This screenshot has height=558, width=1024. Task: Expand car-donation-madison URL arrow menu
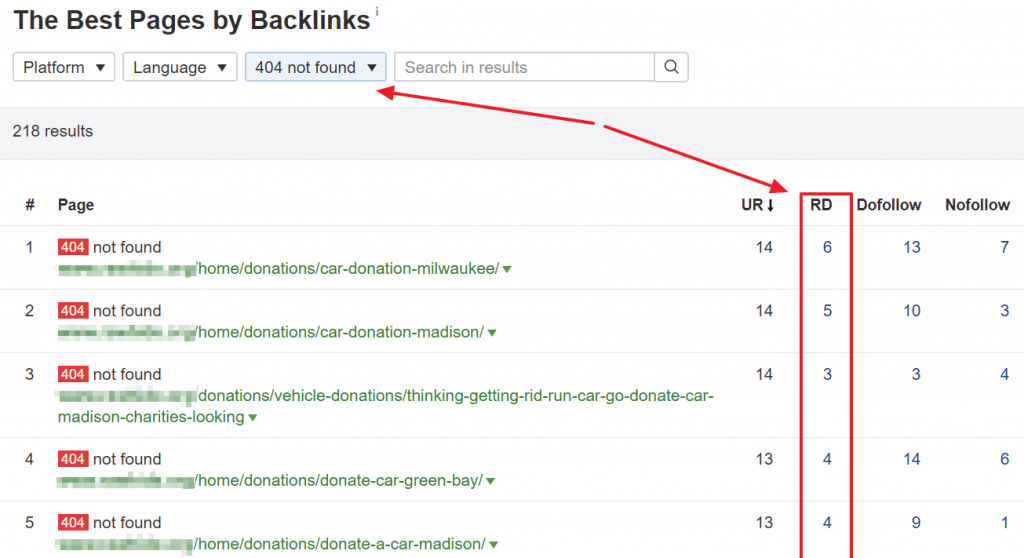[x=492, y=333]
